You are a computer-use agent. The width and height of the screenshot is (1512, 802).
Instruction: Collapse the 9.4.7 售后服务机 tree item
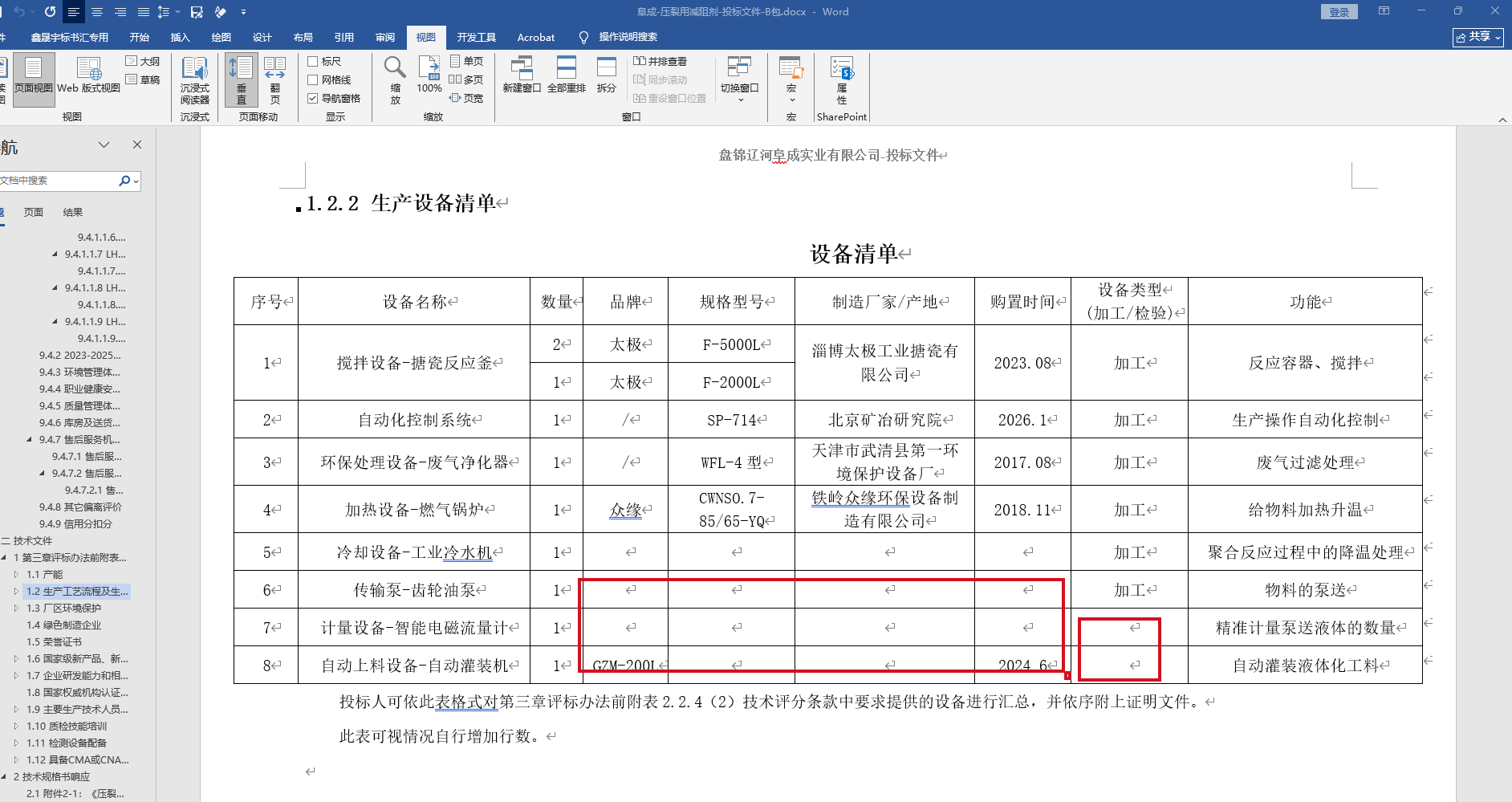30,440
